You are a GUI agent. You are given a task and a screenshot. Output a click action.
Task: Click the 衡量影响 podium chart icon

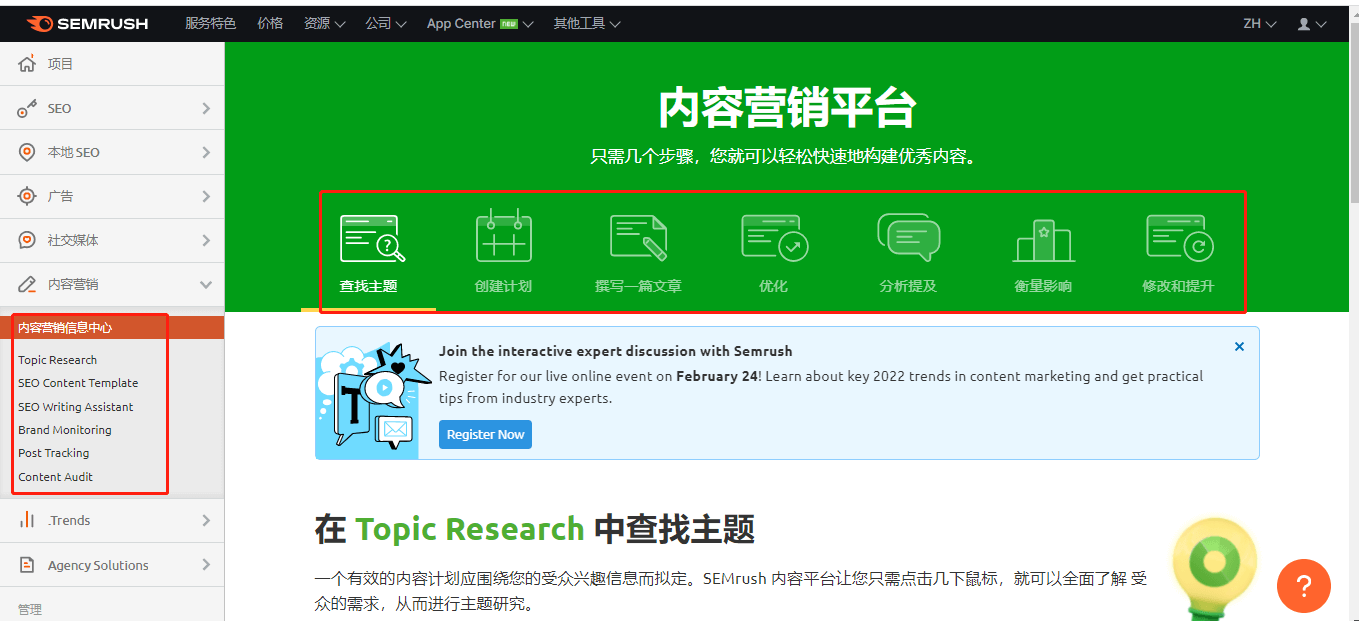tap(1043, 240)
